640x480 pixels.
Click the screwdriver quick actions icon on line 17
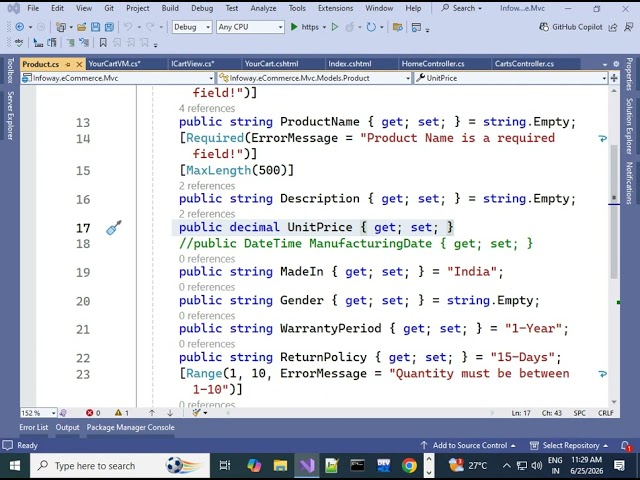coord(114,228)
